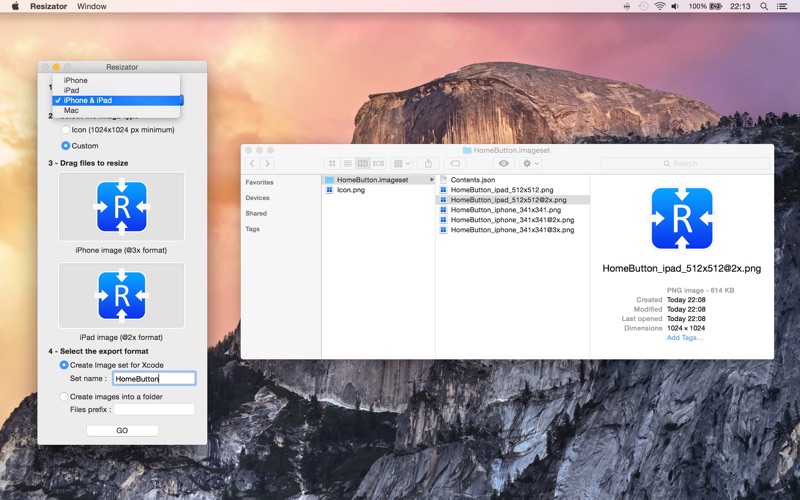Open the Finder Action gear dropdown
The width and height of the screenshot is (800, 500).
[x=531, y=163]
